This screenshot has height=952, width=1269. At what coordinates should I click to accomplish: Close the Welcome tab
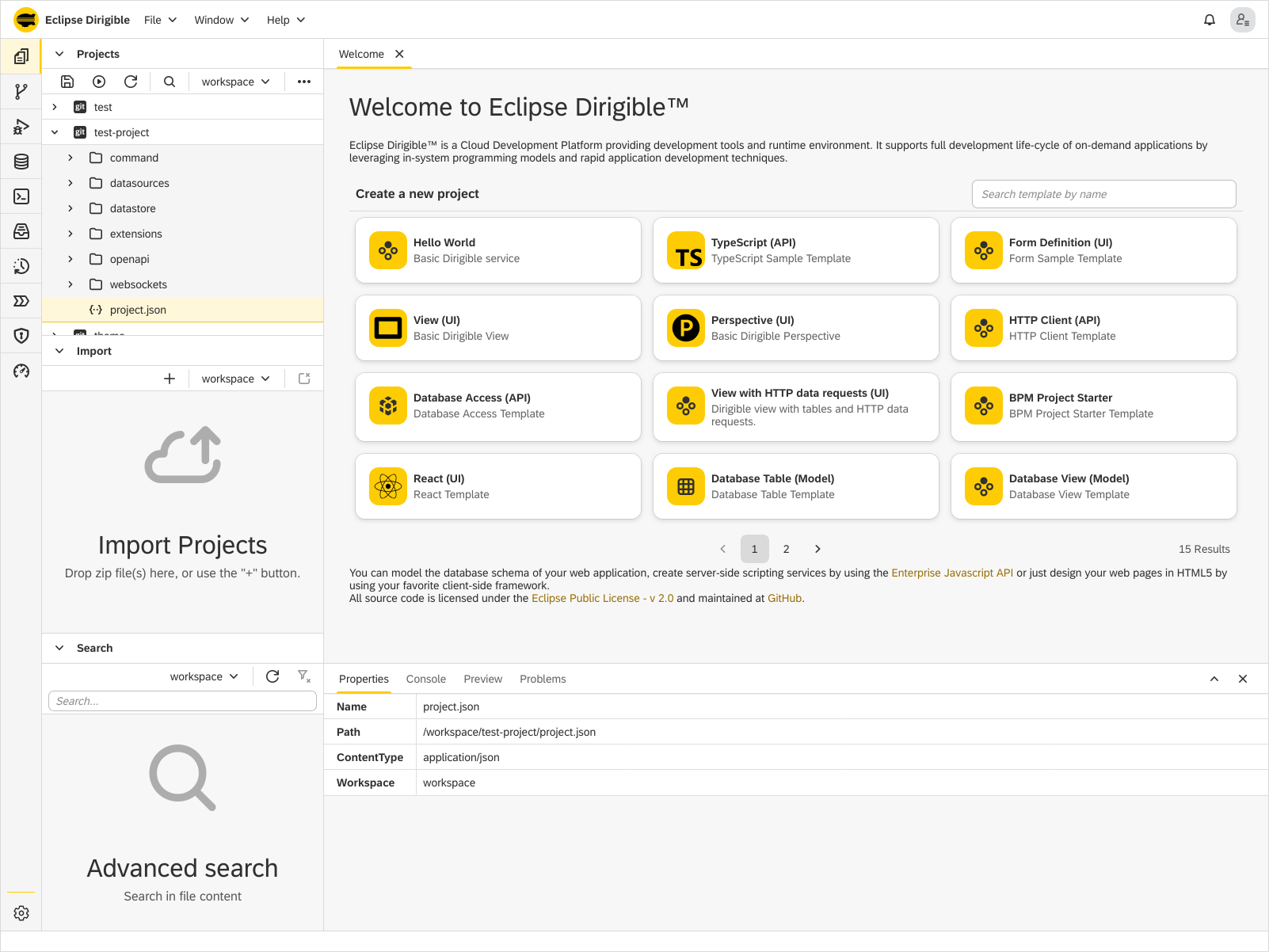pyautogui.click(x=400, y=54)
